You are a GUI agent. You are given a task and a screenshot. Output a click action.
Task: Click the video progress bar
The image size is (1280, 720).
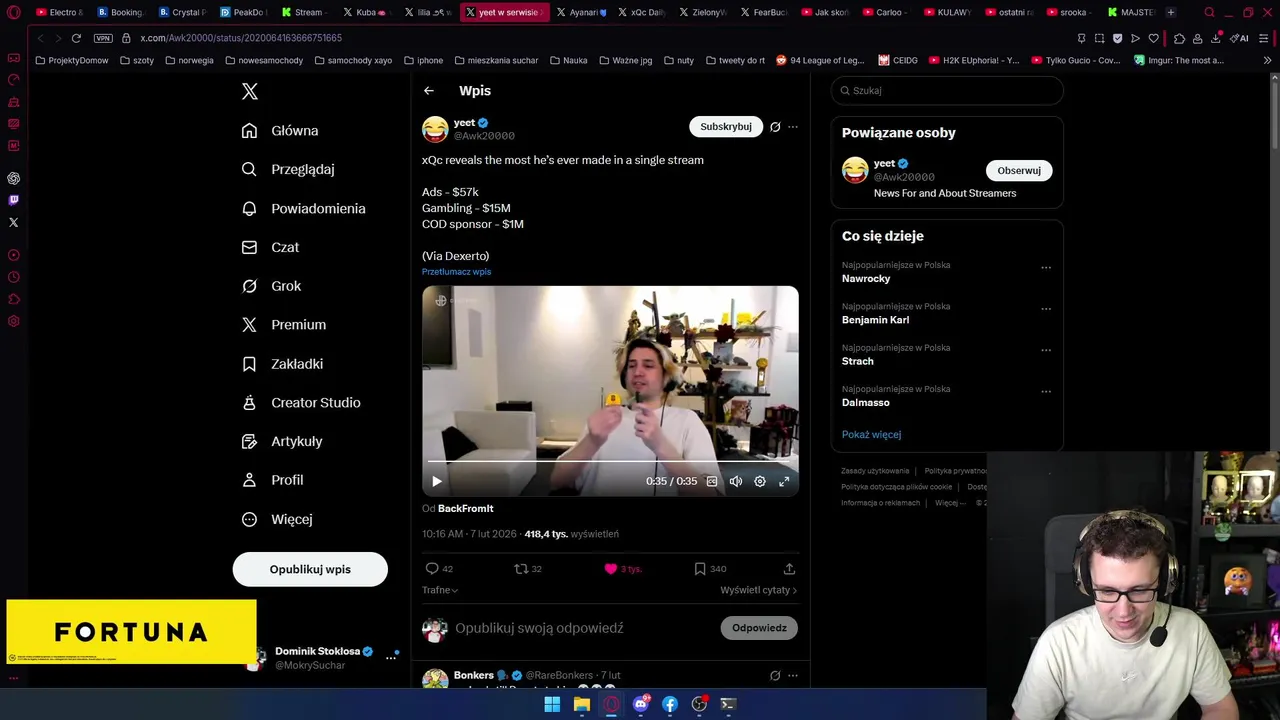click(610, 461)
